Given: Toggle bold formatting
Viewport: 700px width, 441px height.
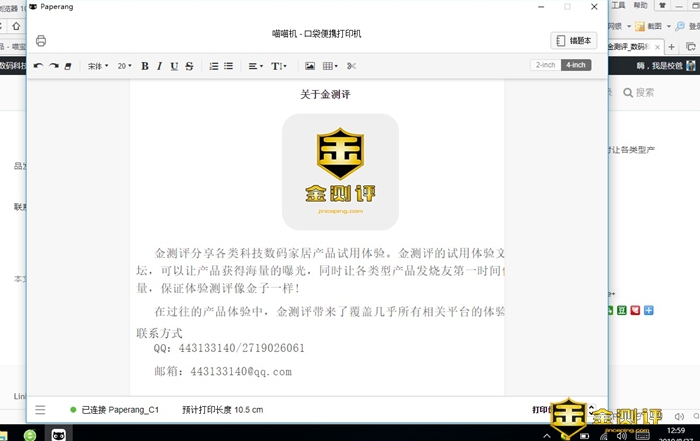Looking at the screenshot, I should point(145,66).
